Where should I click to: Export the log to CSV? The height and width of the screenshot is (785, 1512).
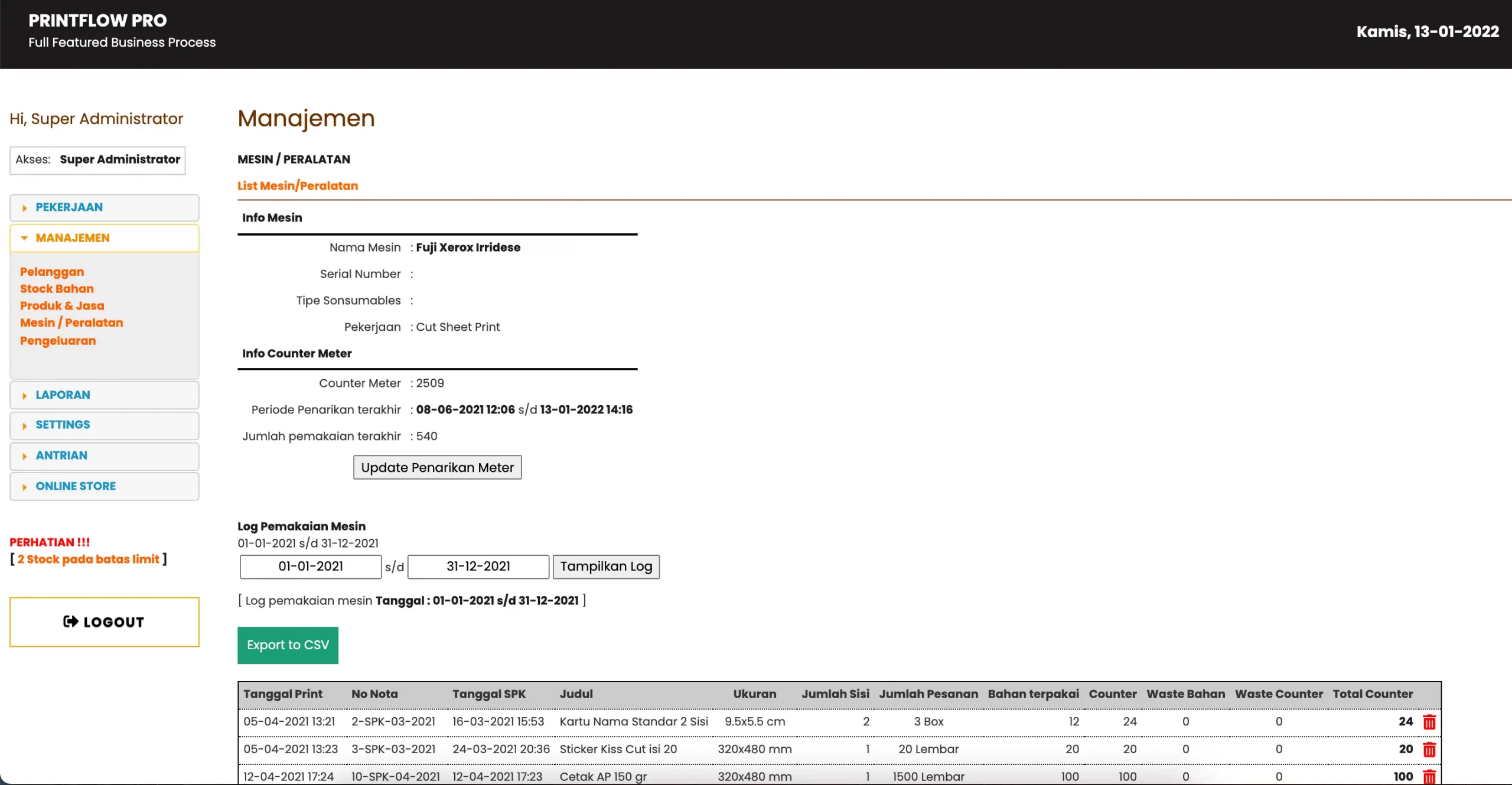[x=288, y=646]
